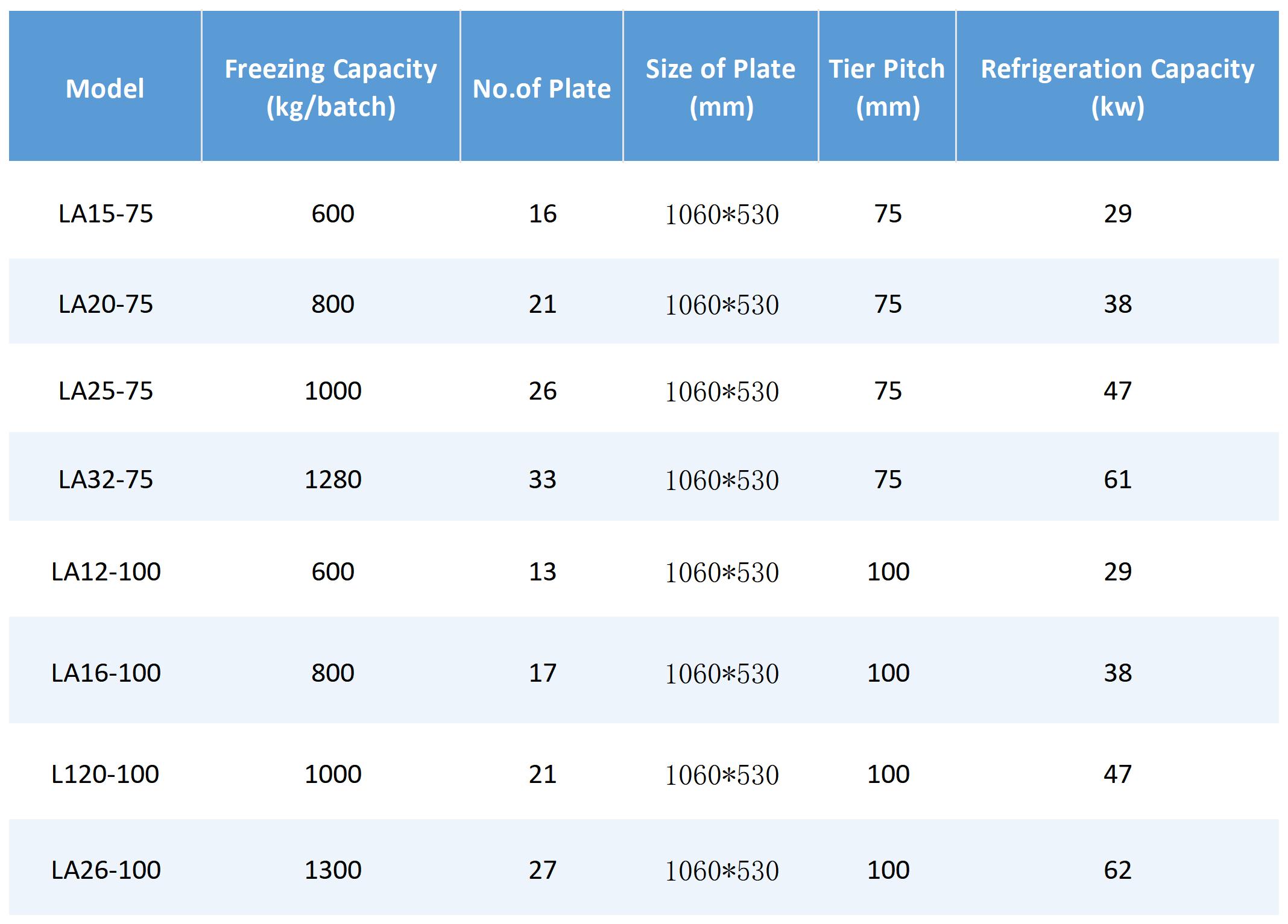The height and width of the screenshot is (924, 1288).
Task: Select the LA16-100 model cell
Action: pos(106,673)
